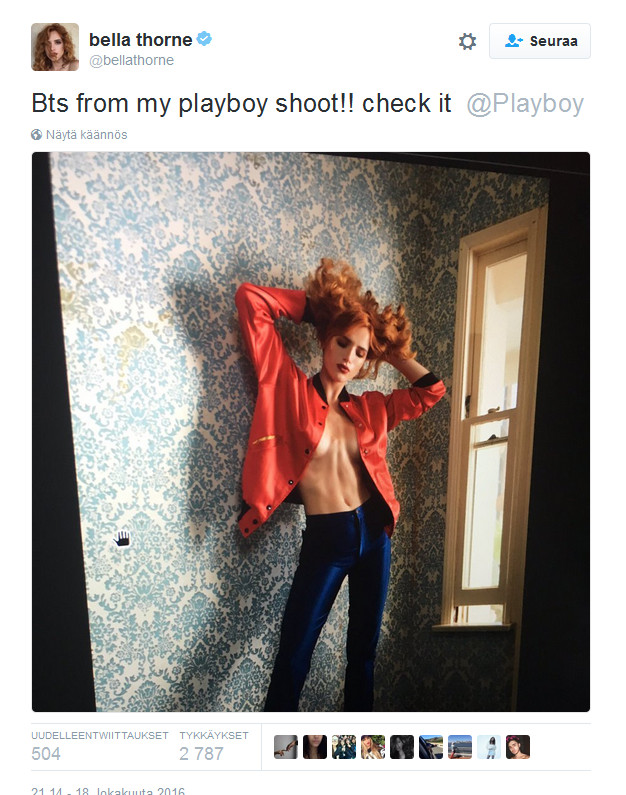The image size is (626, 795).
Task: Click the Näytä käännös translation link
Action: click(86, 135)
